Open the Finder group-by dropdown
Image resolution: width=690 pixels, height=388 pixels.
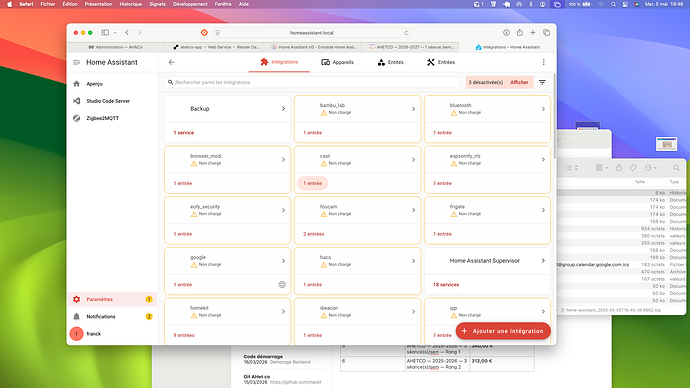(602, 168)
